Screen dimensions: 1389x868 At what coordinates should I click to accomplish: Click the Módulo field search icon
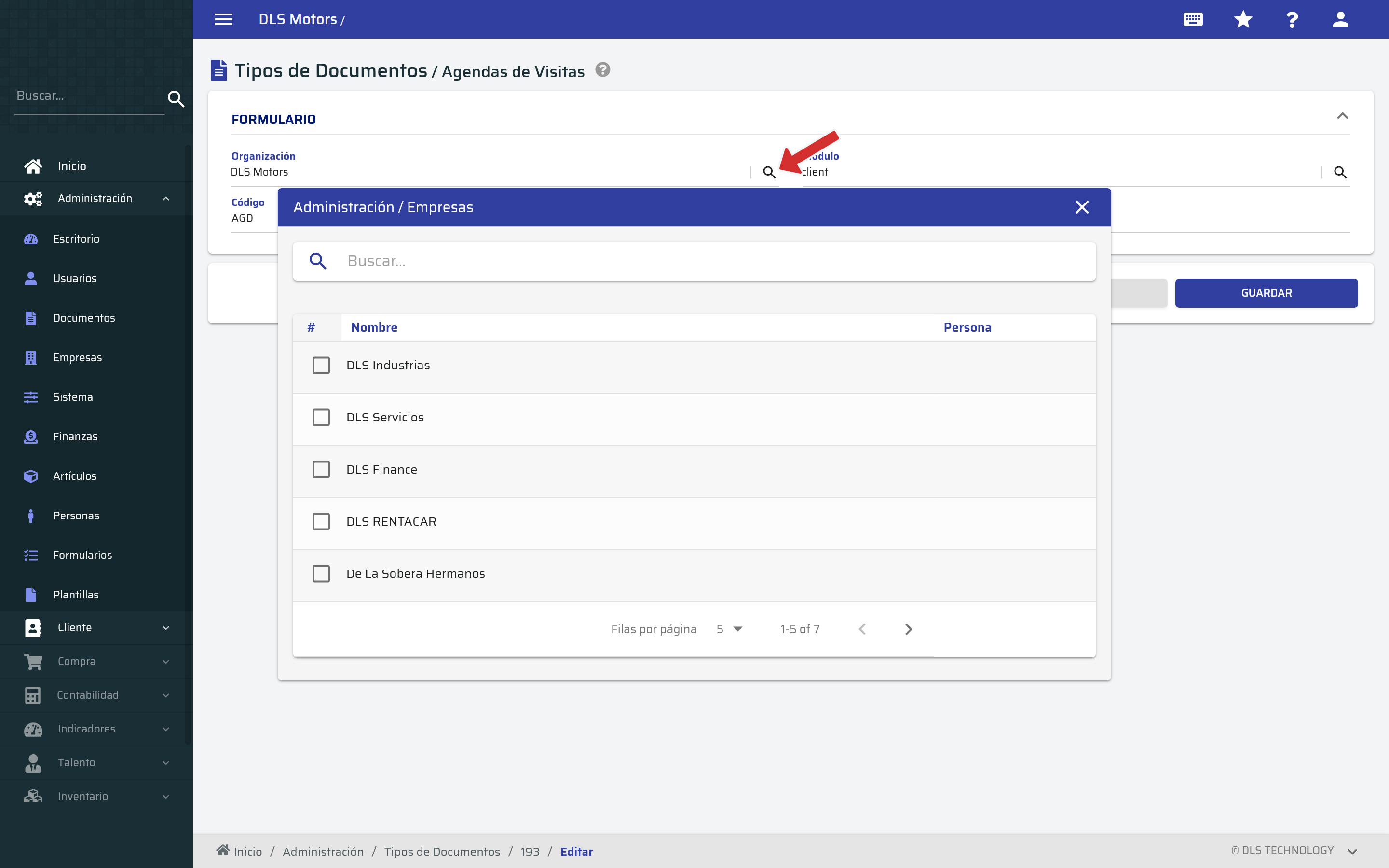[1340, 172]
